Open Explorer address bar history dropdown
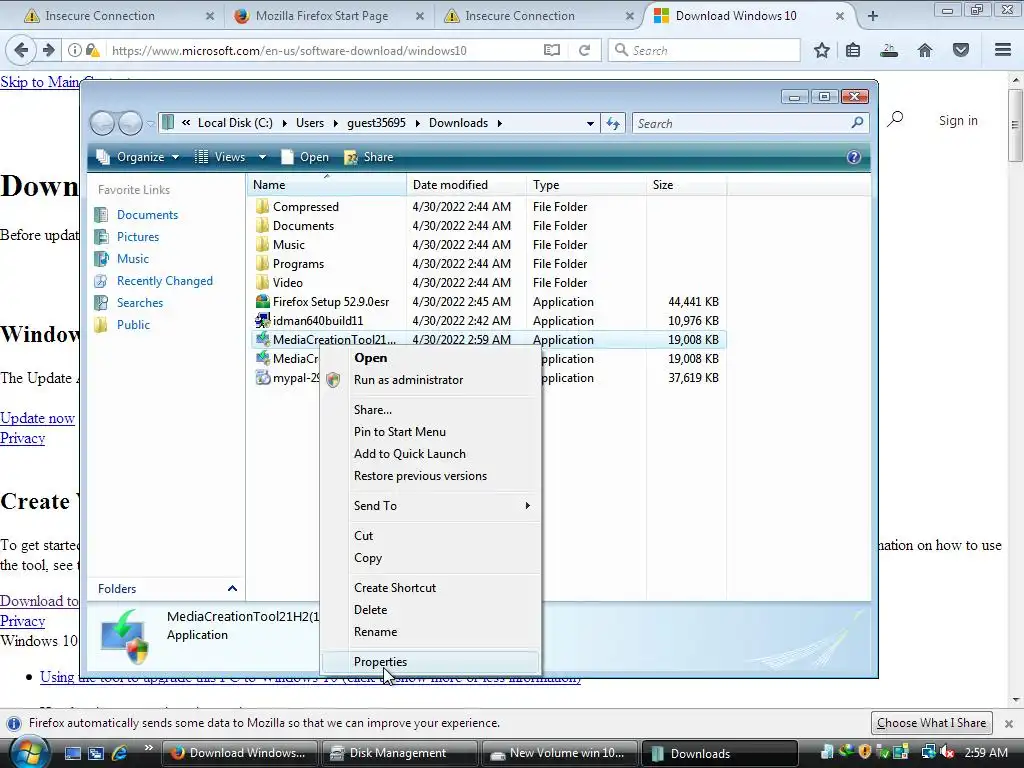 590,123
